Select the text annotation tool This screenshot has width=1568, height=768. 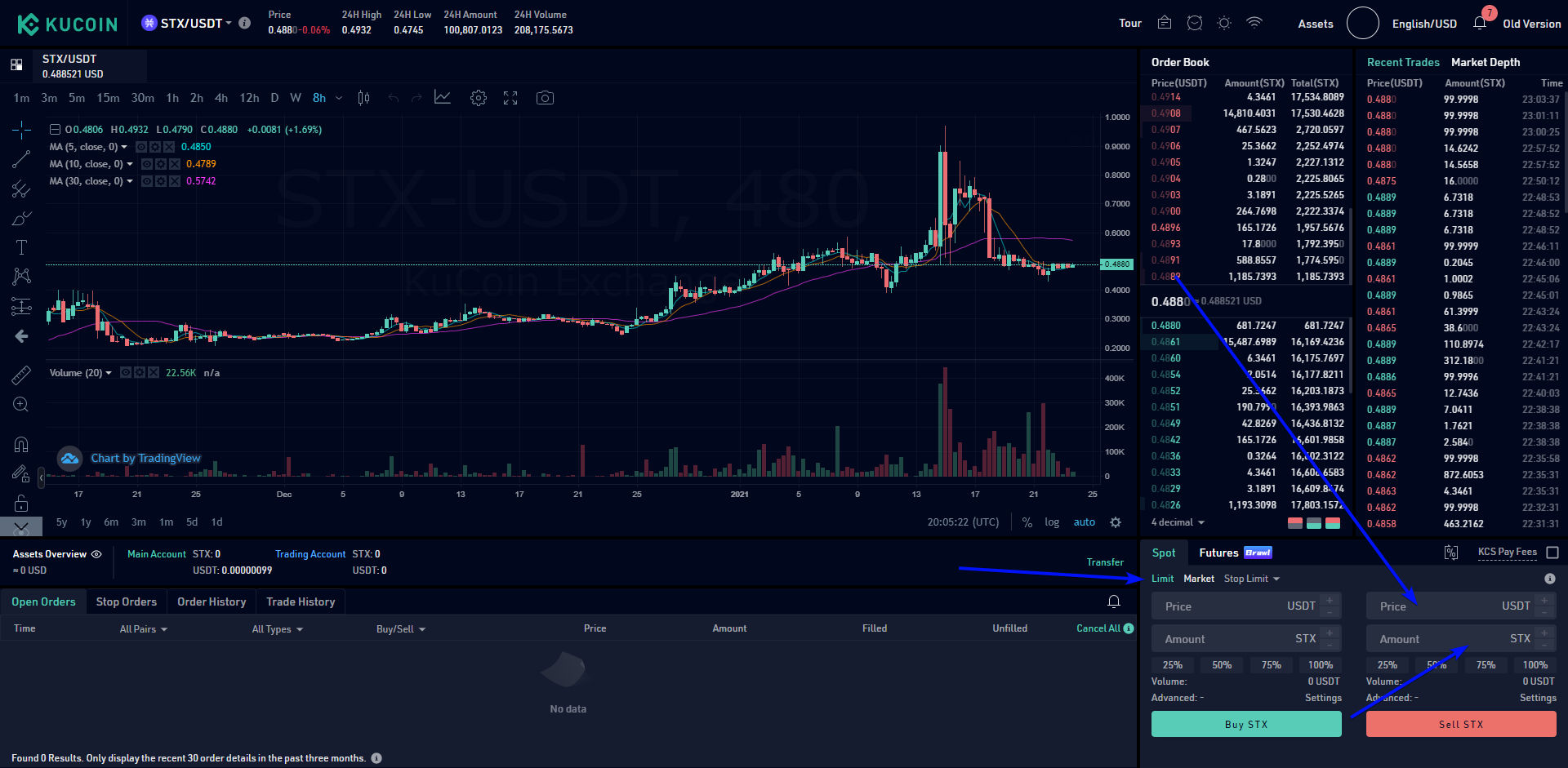click(x=21, y=247)
